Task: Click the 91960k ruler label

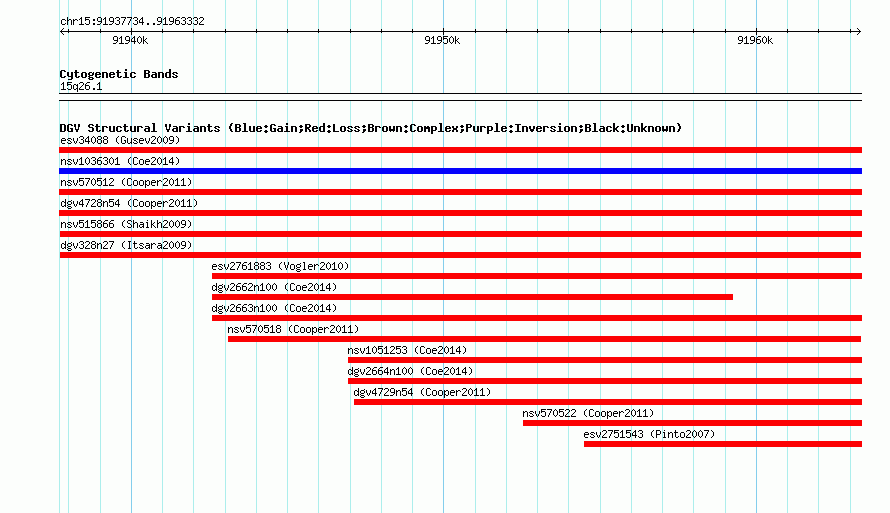Action: [x=755, y=40]
